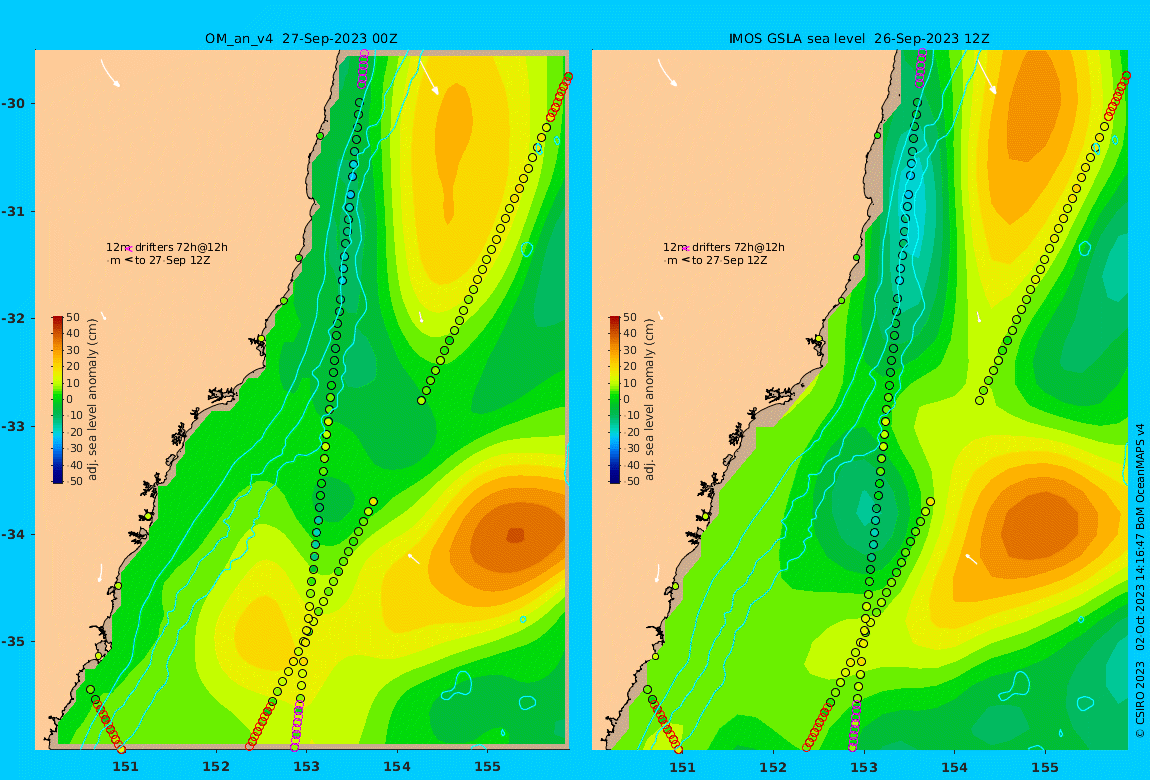1150x780 pixels.
Task: Click longitude label "154" under the left map
Action: (397, 767)
